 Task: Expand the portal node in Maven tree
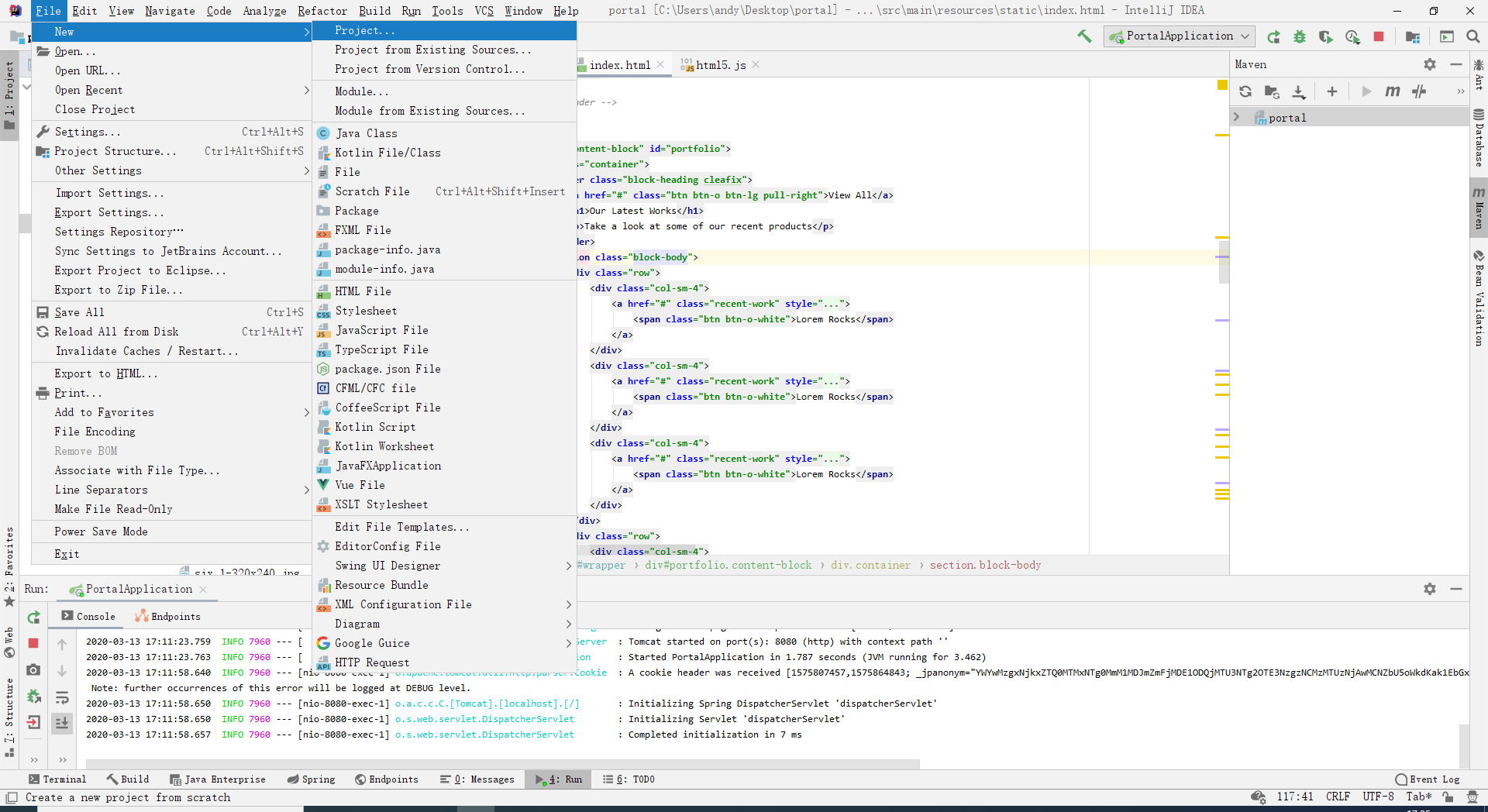click(x=1237, y=118)
